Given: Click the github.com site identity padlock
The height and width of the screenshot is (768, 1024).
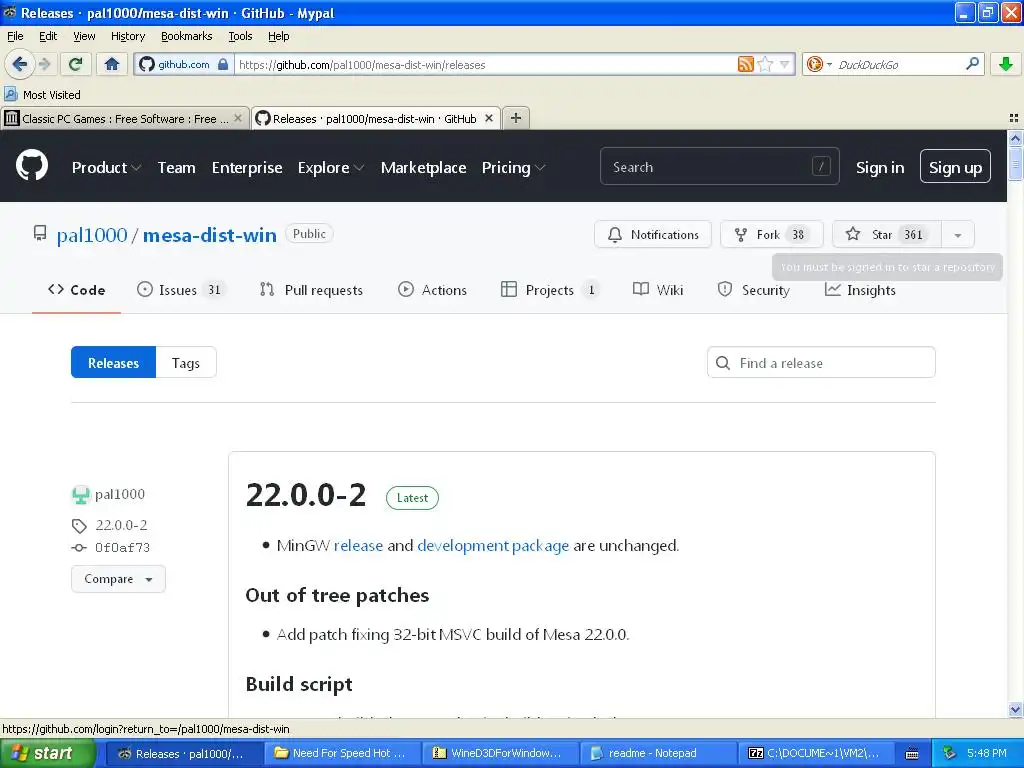Looking at the screenshot, I should pyautogui.click(x=184, y=64).
